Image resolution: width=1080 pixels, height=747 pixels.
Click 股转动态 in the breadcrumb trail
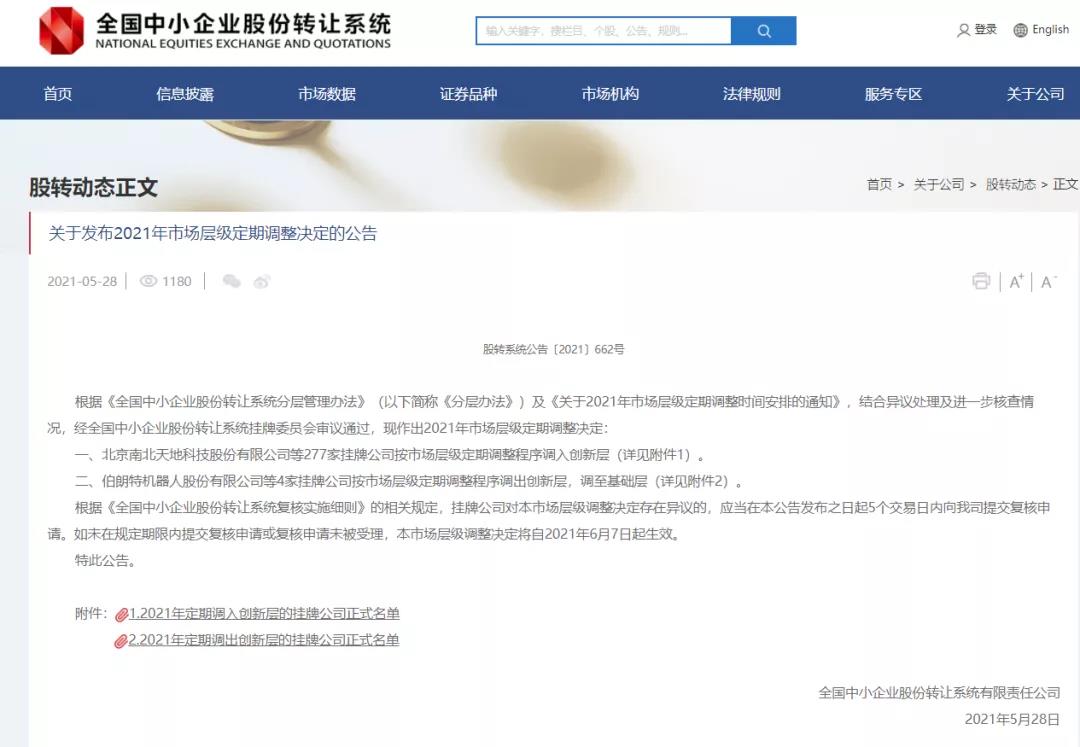click(x=1011, y=184)
